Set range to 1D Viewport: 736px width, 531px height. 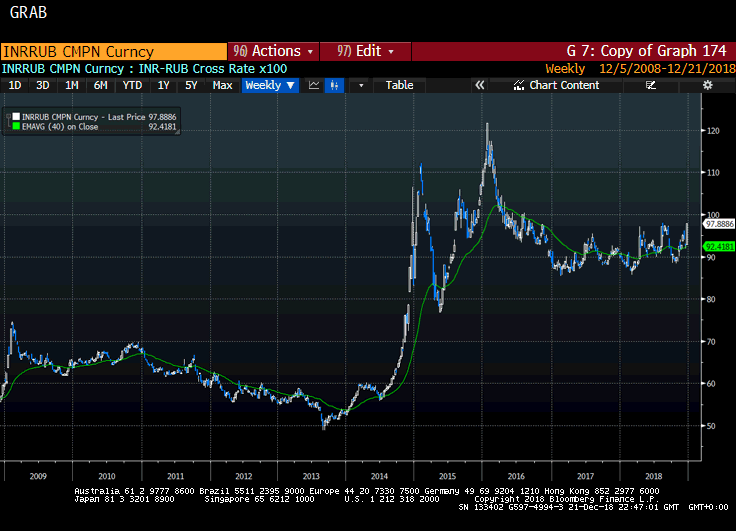point(15,86)
